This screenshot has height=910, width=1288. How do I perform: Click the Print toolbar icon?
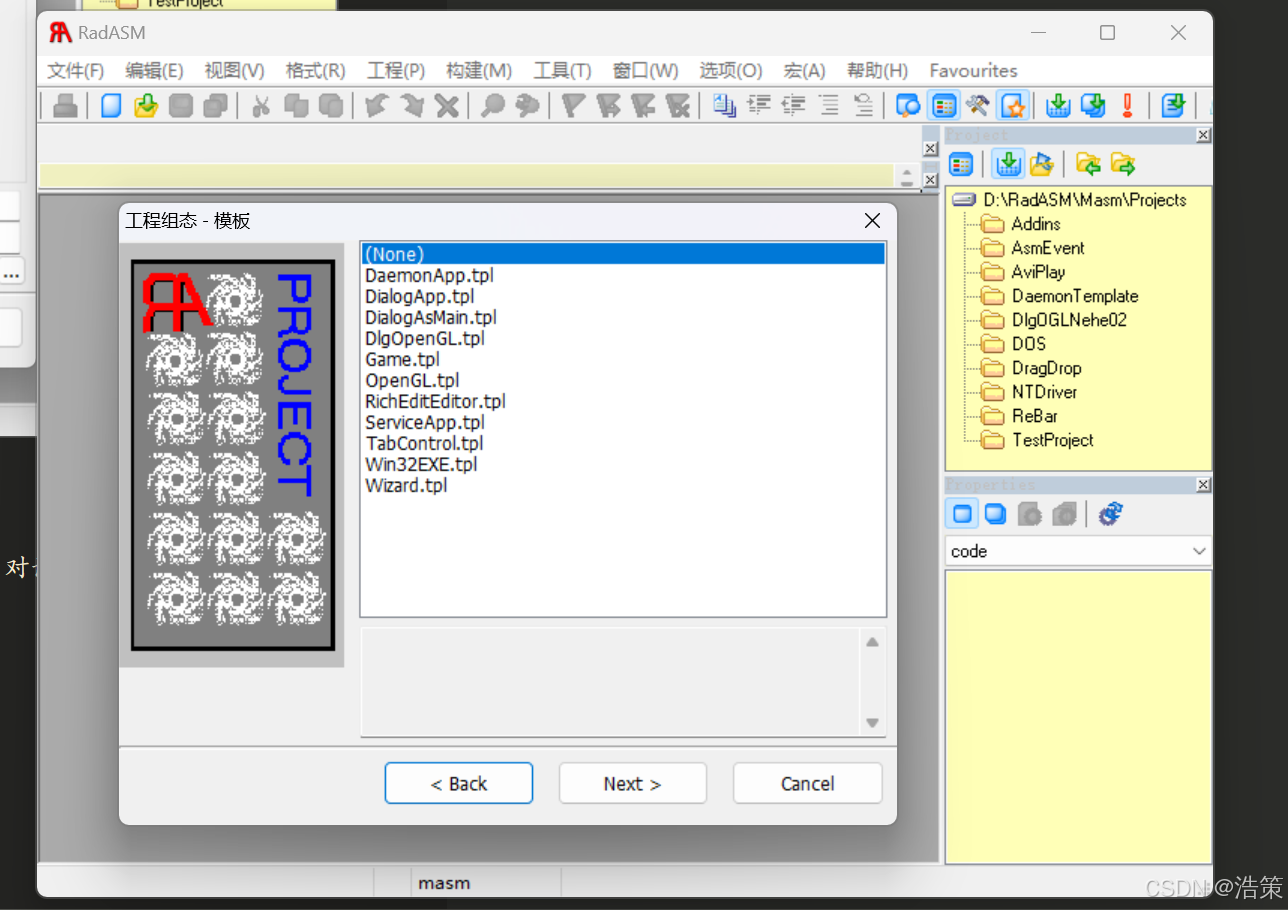[x=66, y=105]
